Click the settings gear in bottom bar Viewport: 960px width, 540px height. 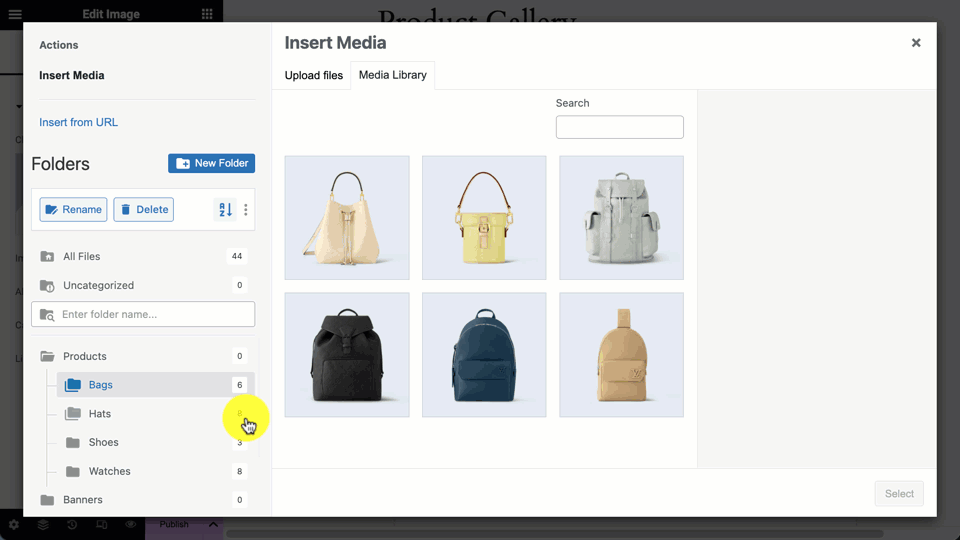click(x=14, y=525)
